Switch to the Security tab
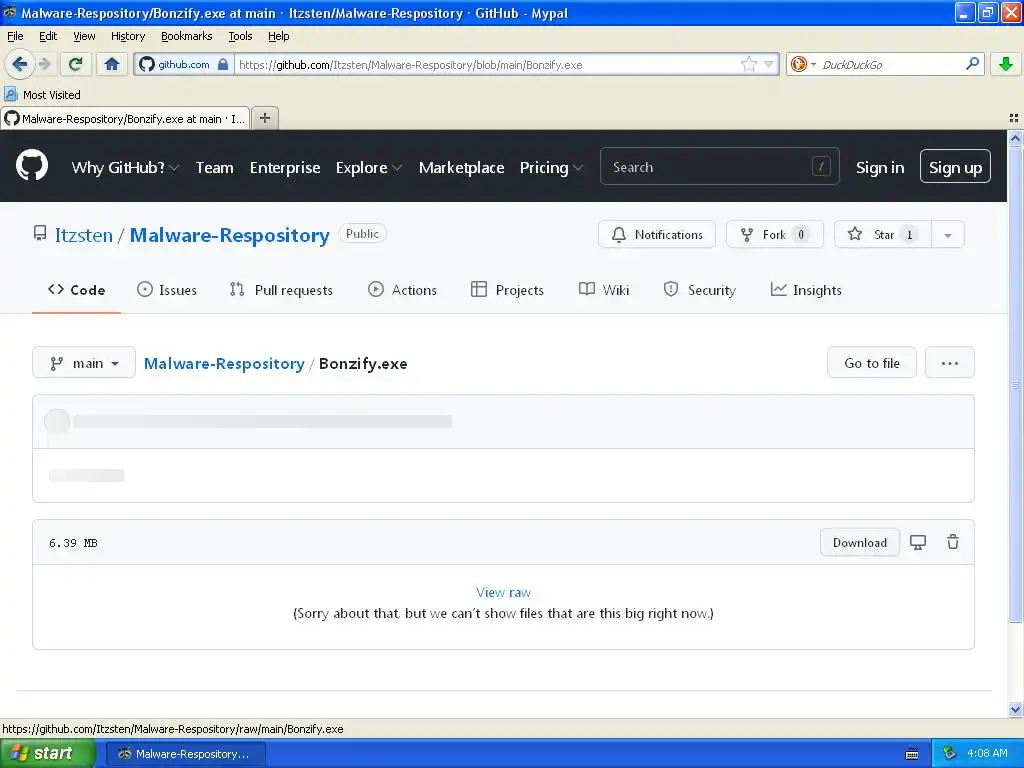 pyautogui.click(x=699, y=290)
